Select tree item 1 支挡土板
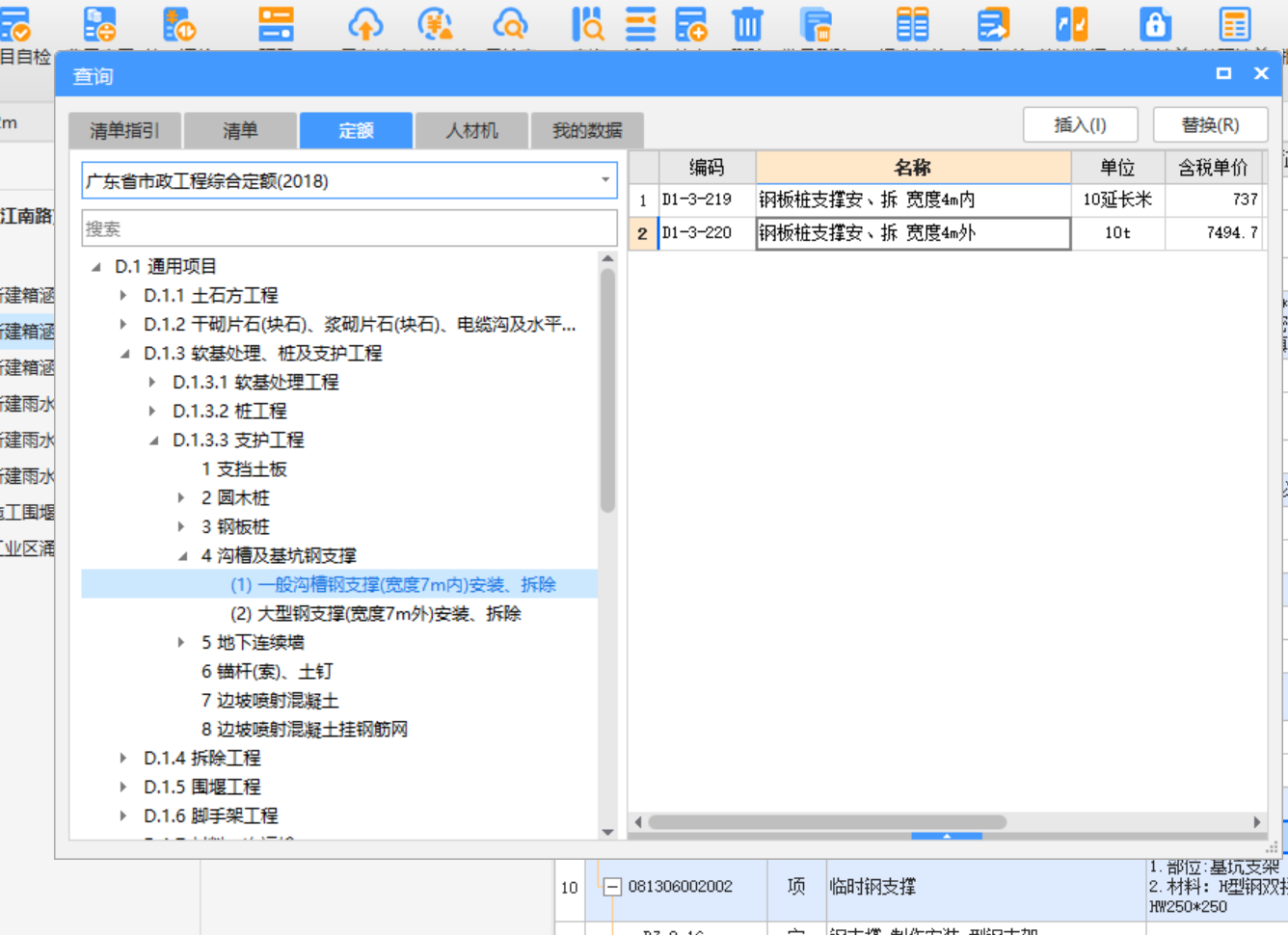 tap(244, 469)
